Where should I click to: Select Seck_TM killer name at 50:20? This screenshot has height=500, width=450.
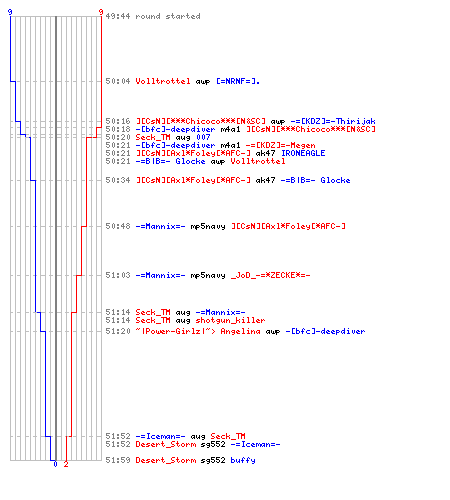click(153, 137)
